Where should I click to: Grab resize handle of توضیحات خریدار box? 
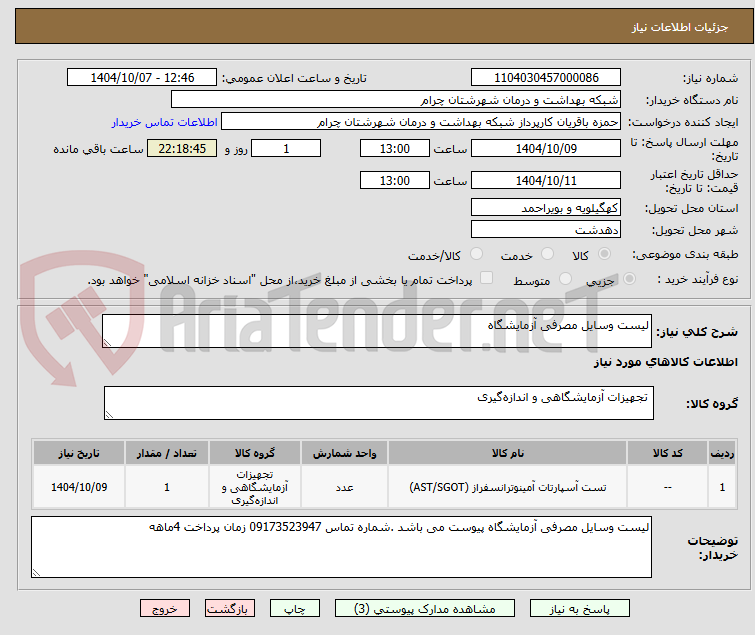click(x=37, y=572)
